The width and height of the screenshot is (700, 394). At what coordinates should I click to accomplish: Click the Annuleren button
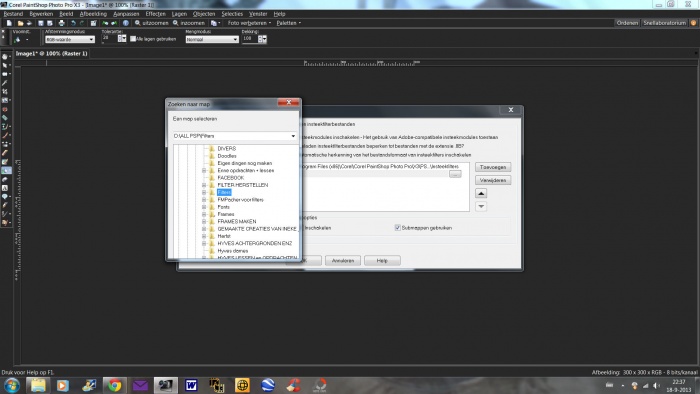coord(343,261)
